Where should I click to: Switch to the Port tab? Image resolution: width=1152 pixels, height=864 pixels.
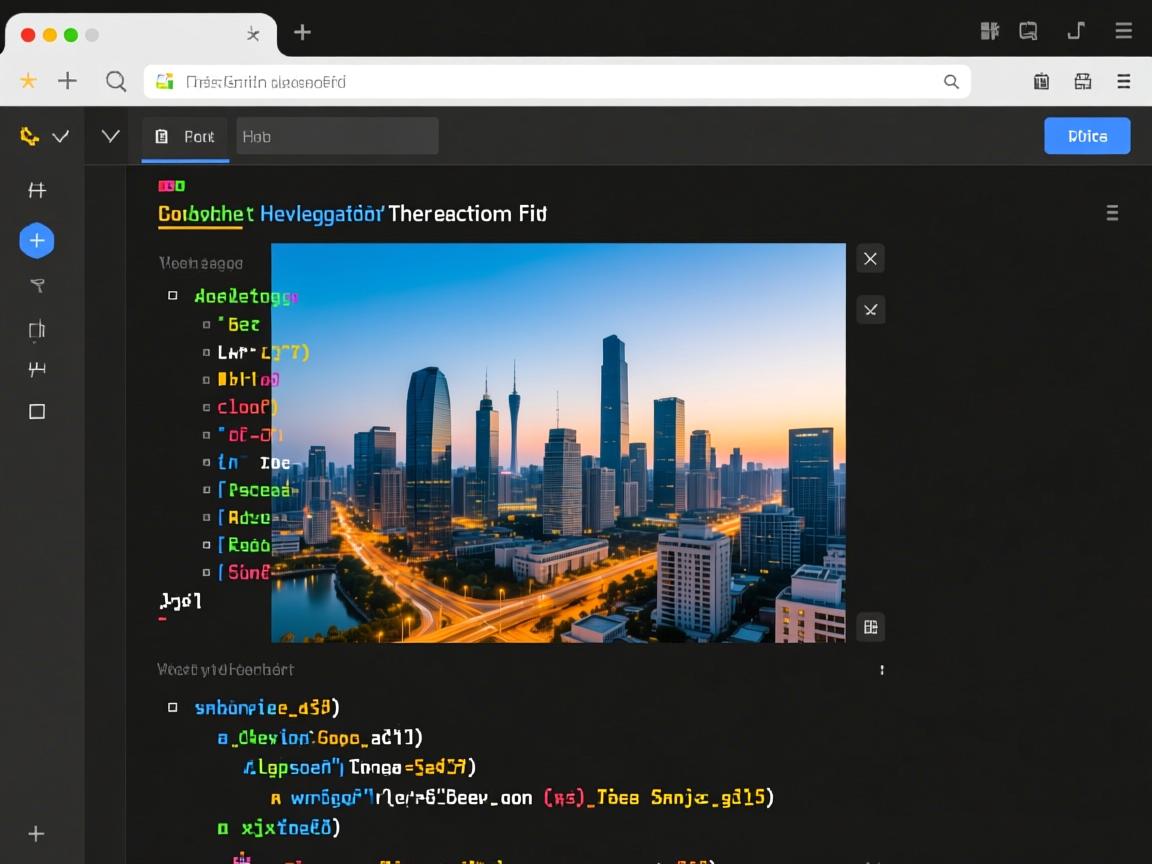pyautogui.click(x=186, y=137)
